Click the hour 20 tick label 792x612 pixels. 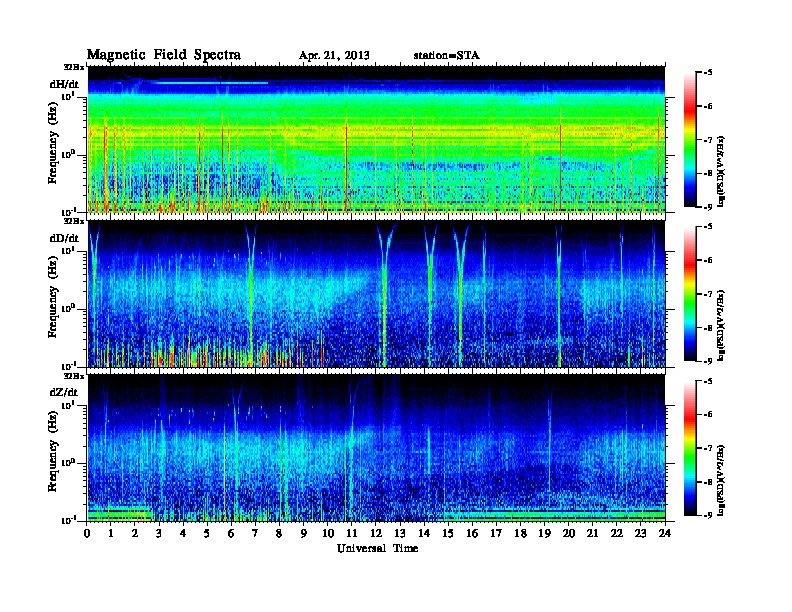click(569, 533)
